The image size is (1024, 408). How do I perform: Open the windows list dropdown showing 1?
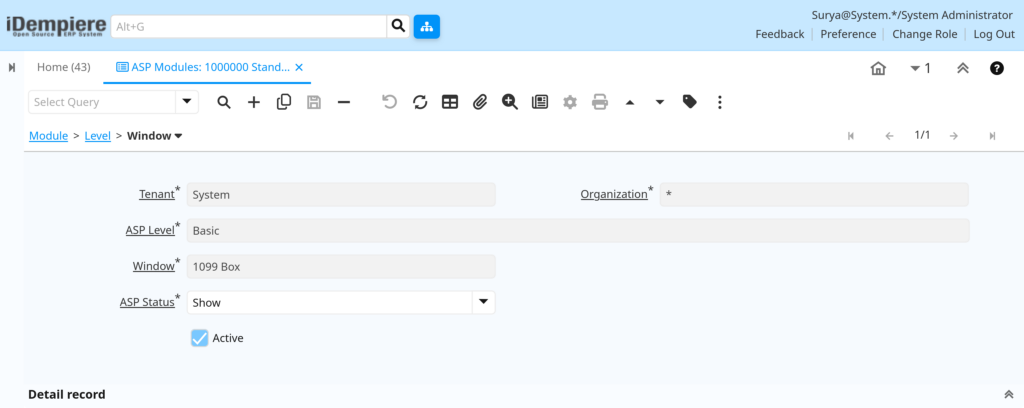point(920,68)
